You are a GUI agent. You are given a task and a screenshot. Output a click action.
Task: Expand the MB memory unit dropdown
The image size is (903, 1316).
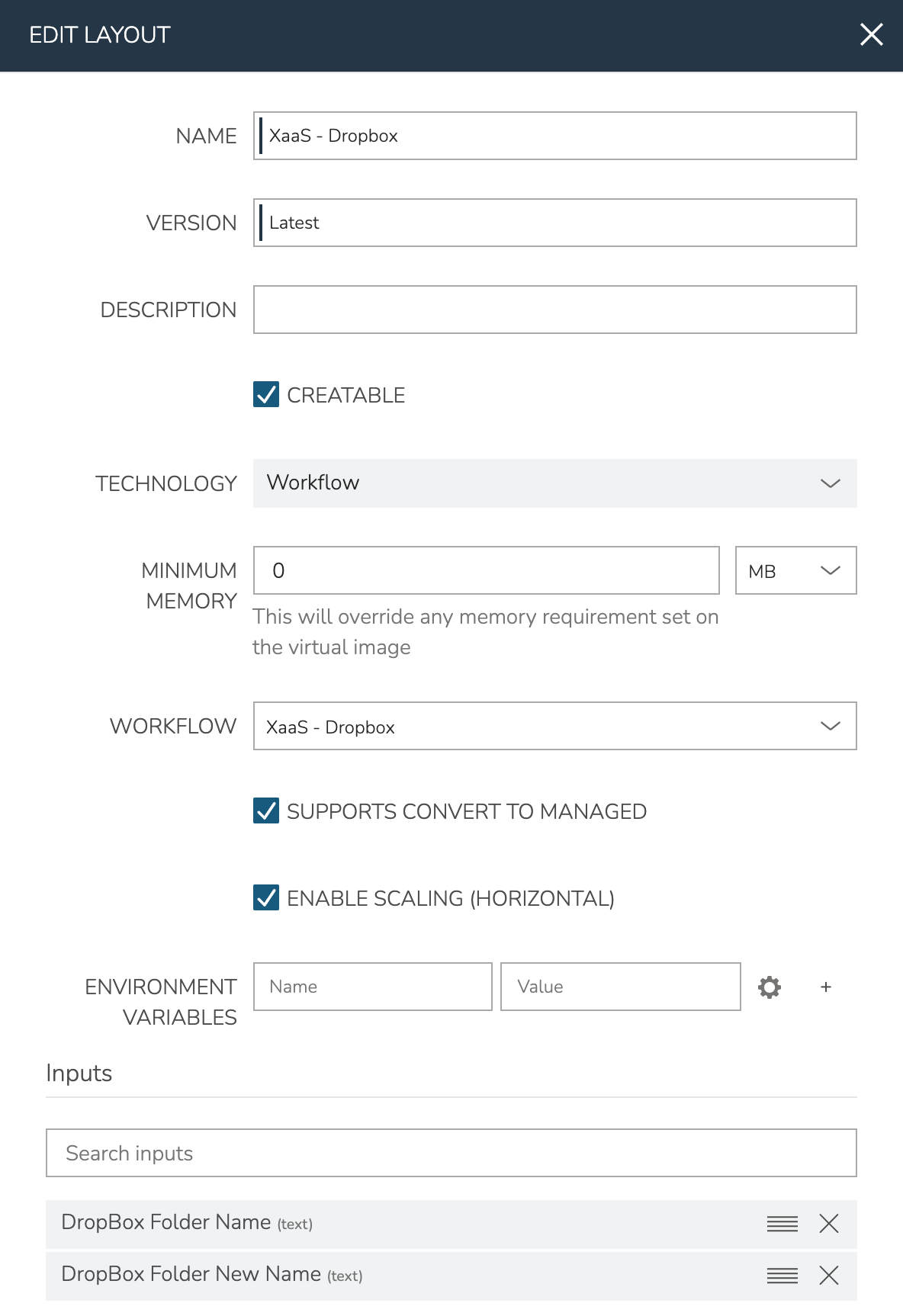tap(795, 570)
